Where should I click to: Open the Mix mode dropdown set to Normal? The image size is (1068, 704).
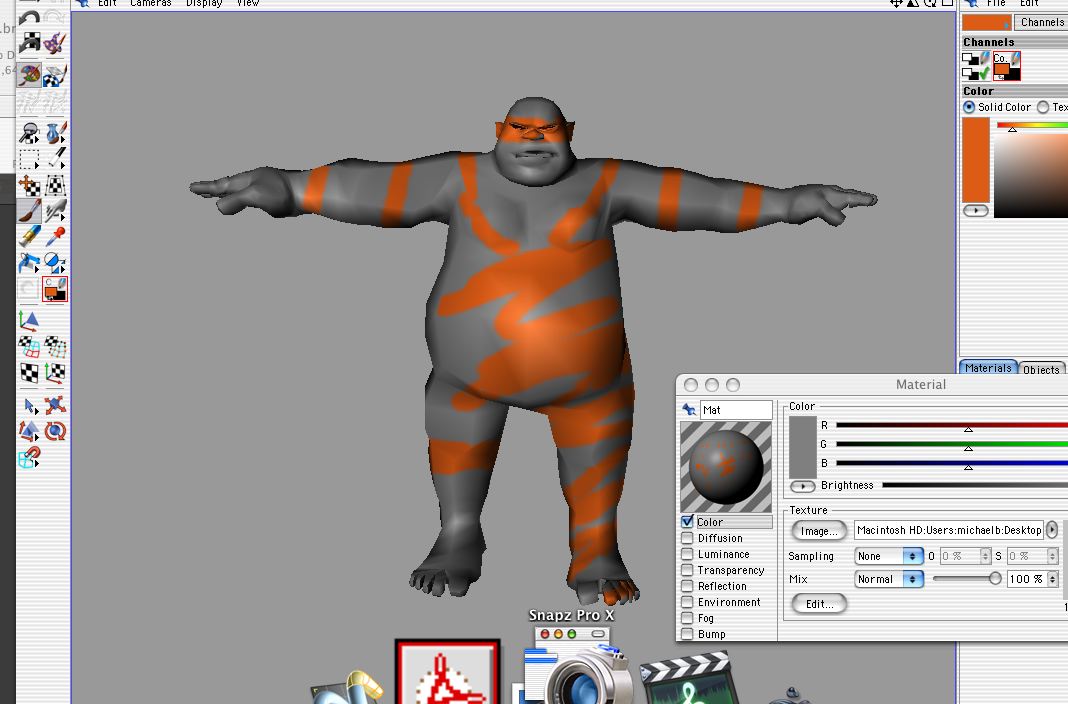click(889, 579)
